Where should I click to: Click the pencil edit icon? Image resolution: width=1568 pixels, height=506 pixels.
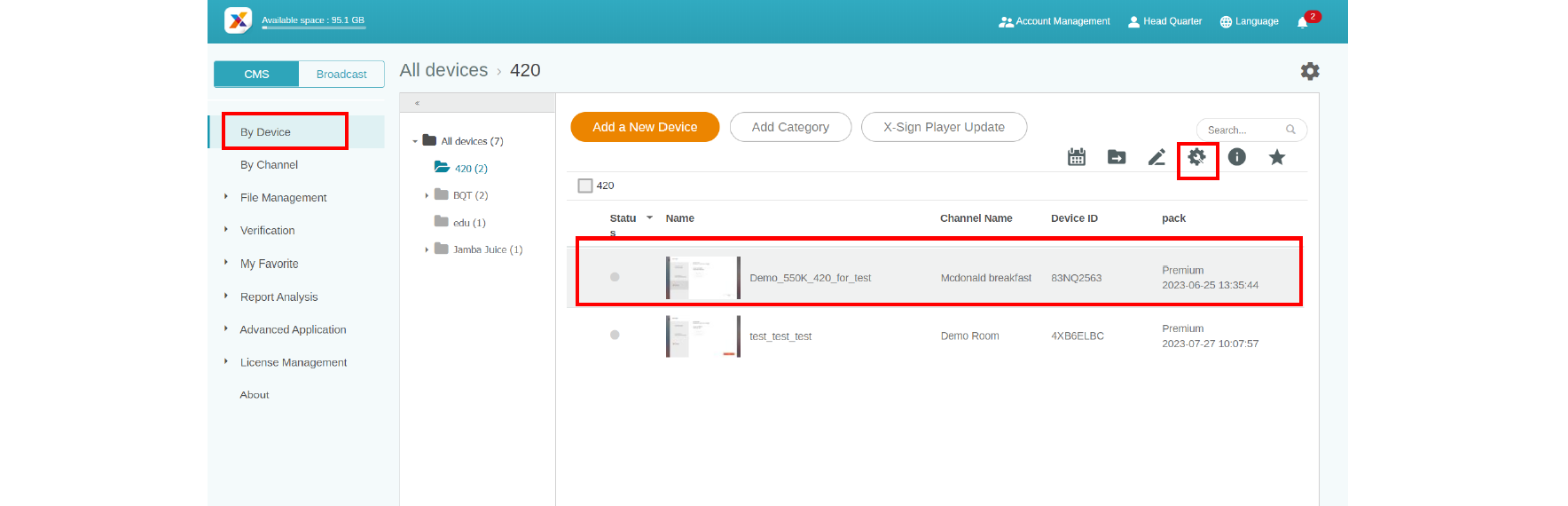pyautogui.click(x=1156, y=157)
